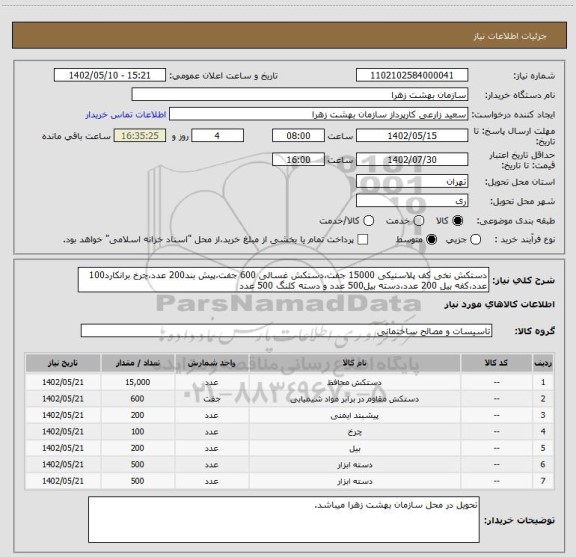The height and width of the screenshot is (557, 576).
Task: Click the گروه کالا field تاسیسات و مصالح ساختمانی
Action: (286, 331)
